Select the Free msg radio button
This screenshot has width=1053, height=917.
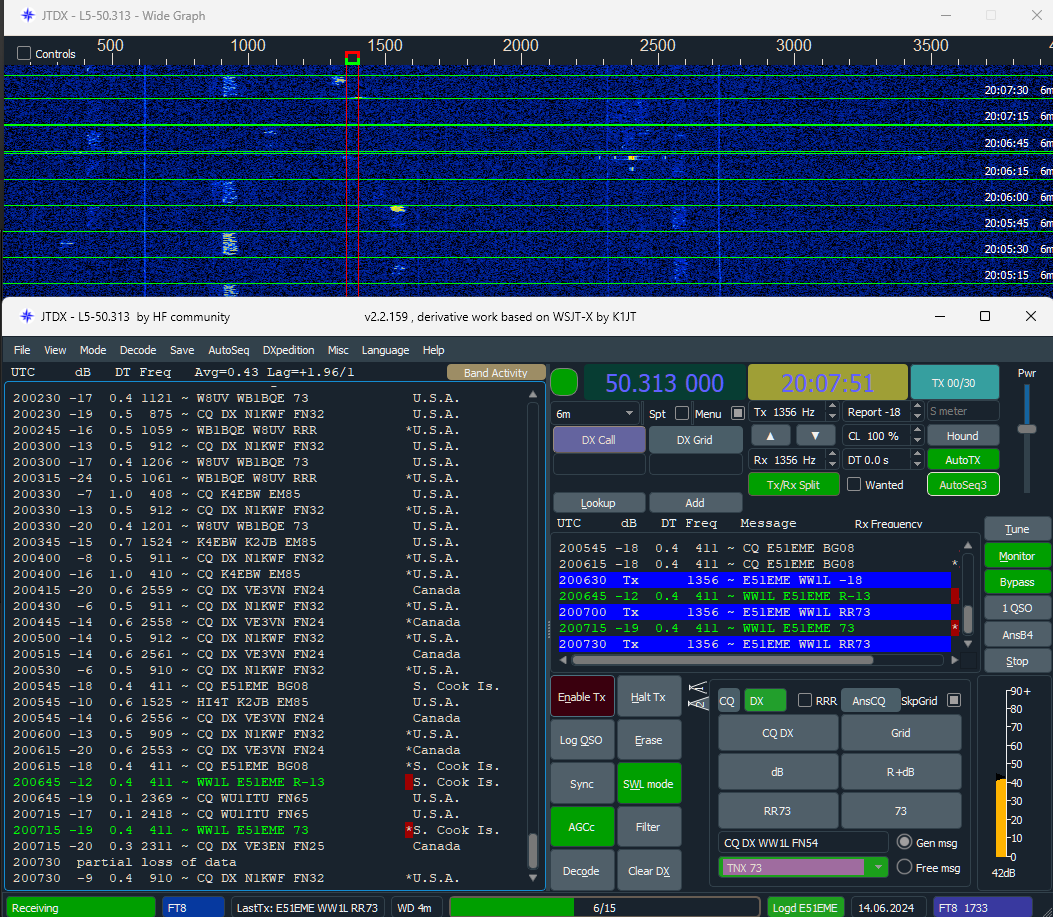tap(904, 867)
